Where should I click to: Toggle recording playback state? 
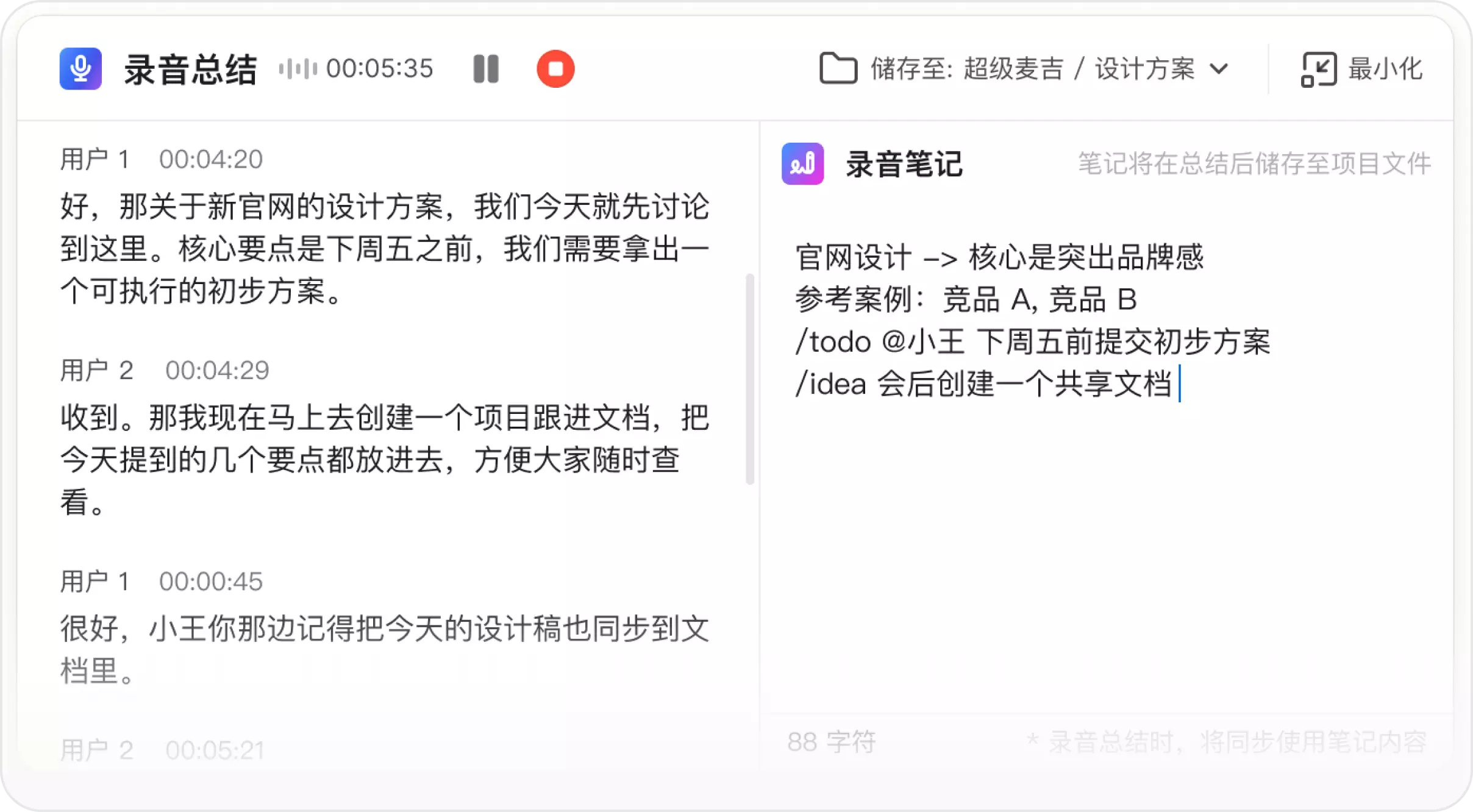click(x=486, y=69)
